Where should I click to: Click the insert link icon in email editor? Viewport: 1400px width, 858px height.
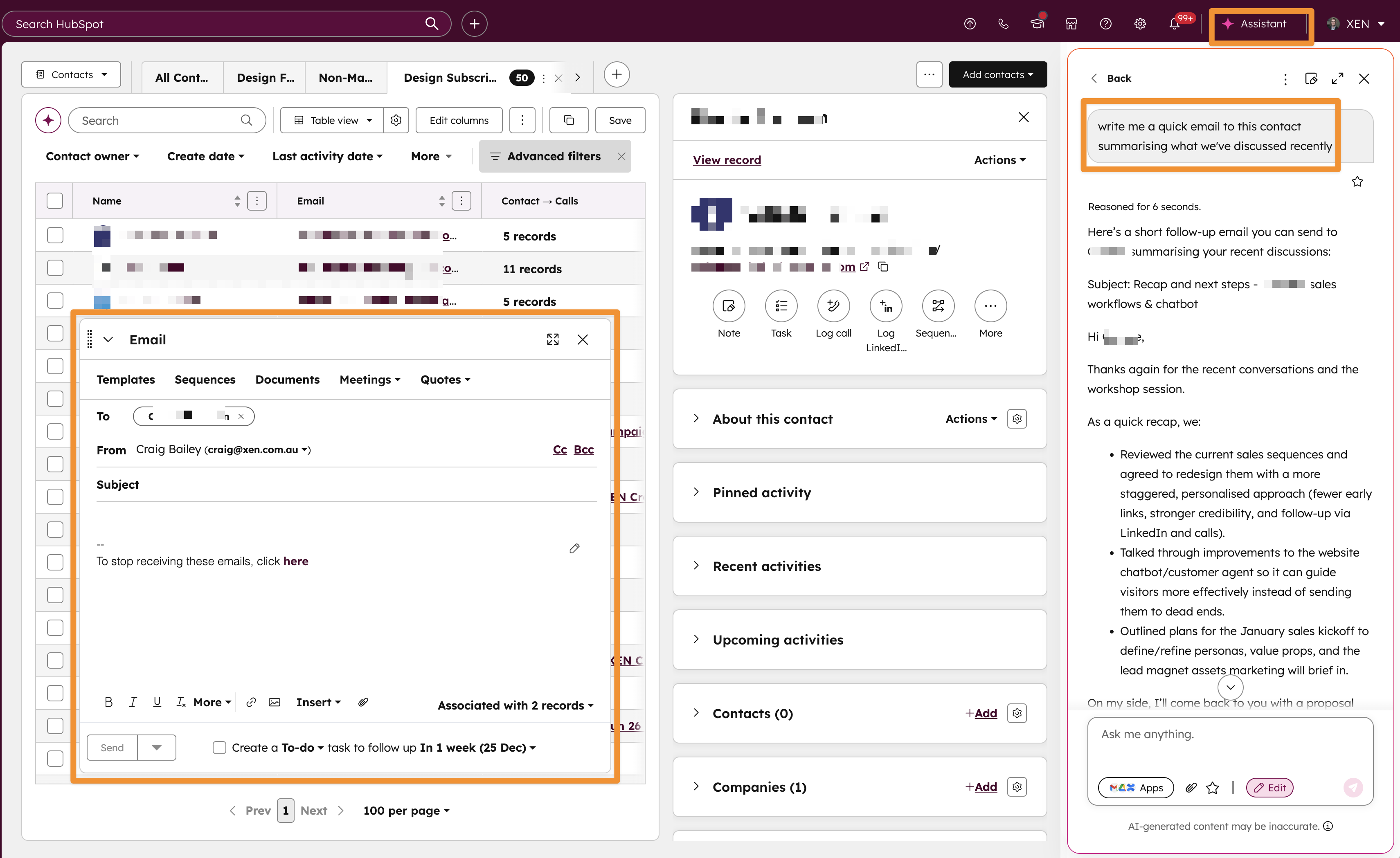[250, 703]
